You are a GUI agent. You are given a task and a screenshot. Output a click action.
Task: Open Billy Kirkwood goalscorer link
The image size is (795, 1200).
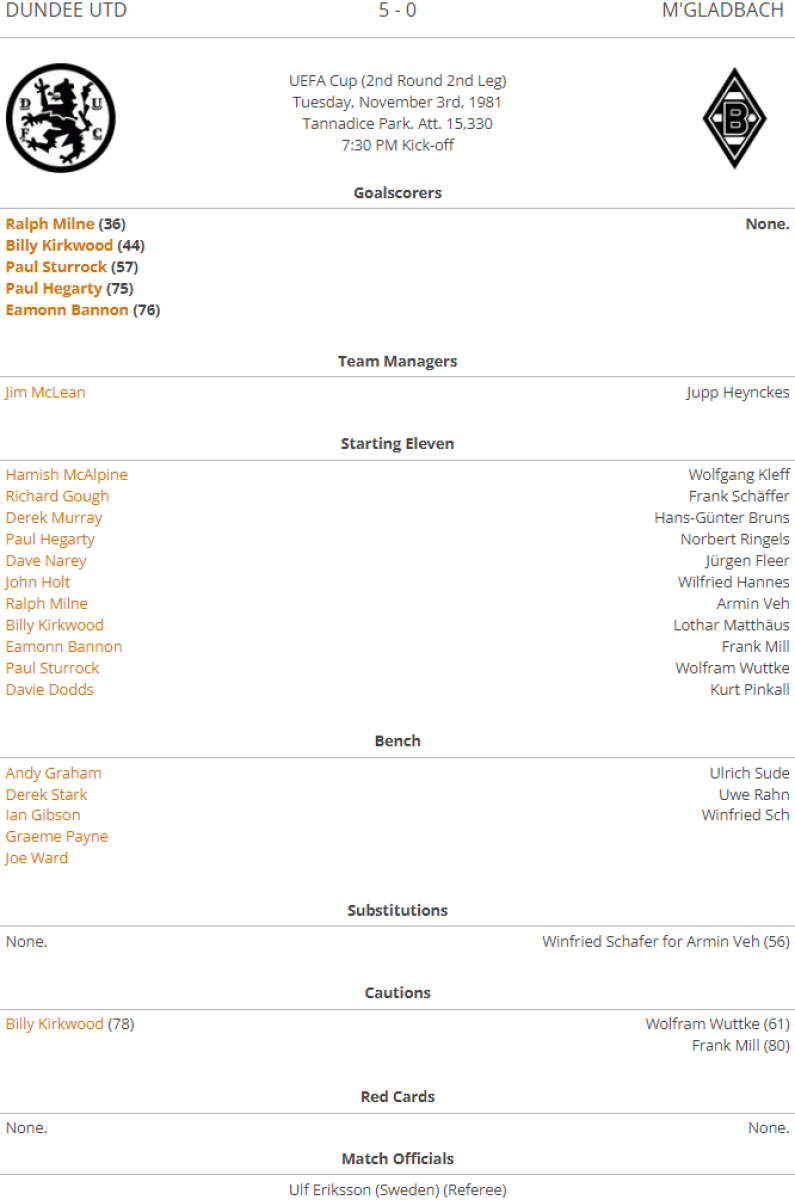(x=59, y=245)
